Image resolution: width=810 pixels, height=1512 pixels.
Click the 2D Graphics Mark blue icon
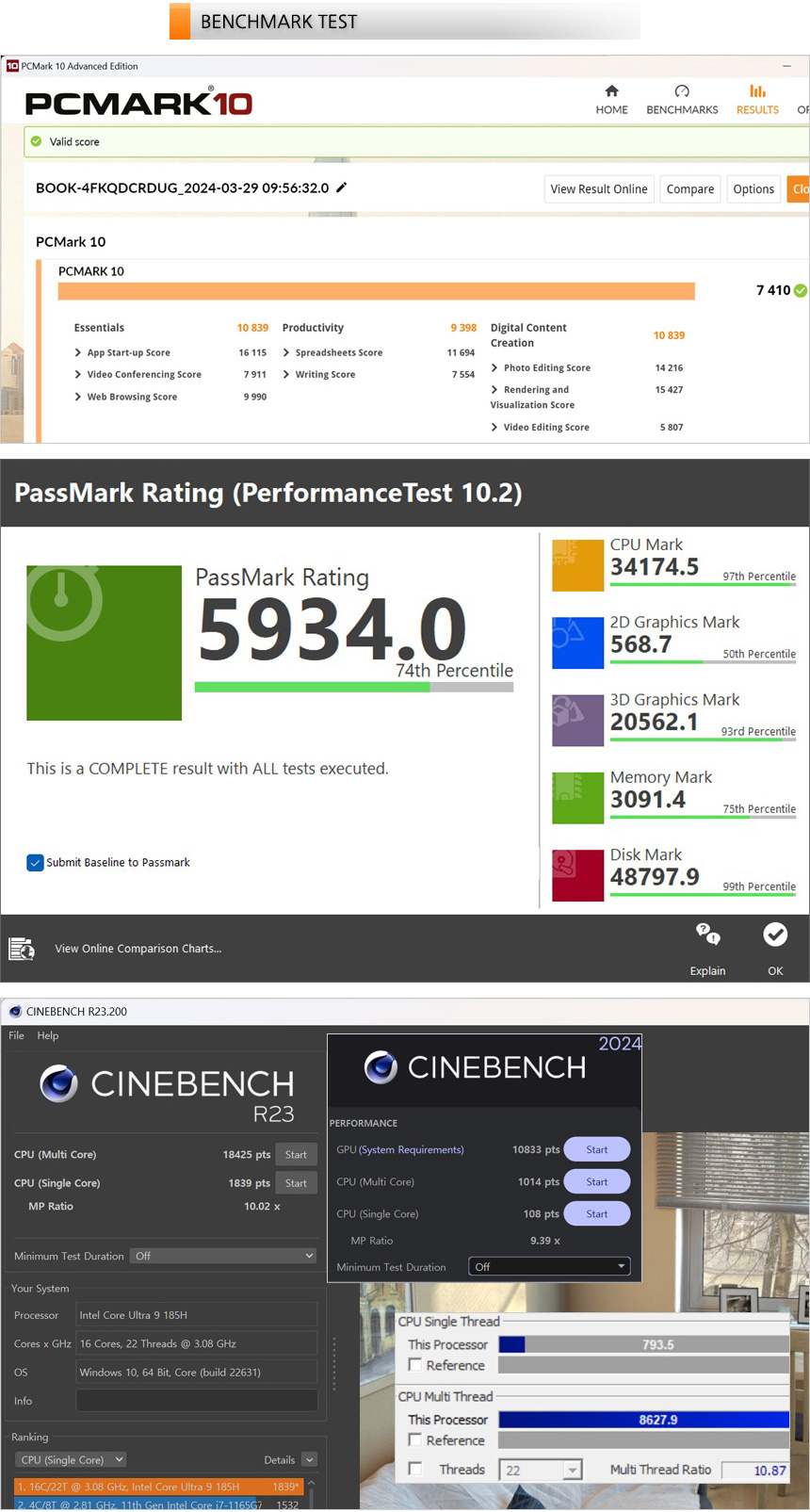click(577, 642)
